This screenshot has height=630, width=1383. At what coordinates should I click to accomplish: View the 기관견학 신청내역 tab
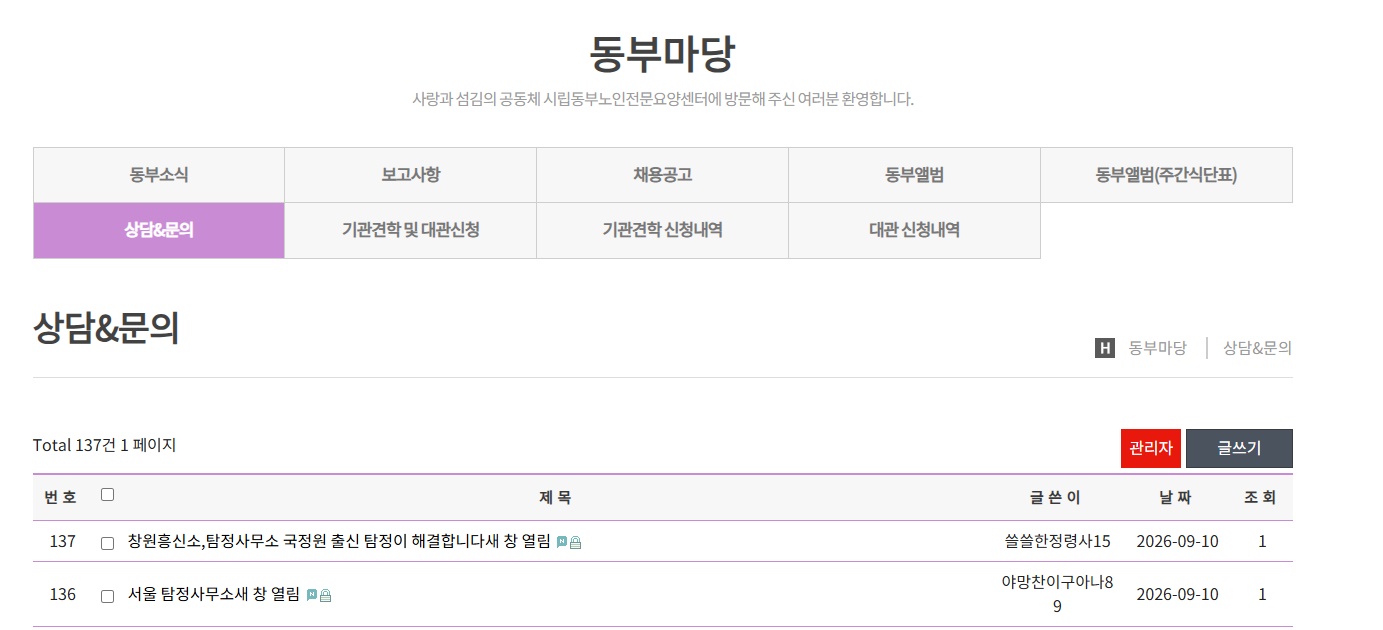[663, 230]
